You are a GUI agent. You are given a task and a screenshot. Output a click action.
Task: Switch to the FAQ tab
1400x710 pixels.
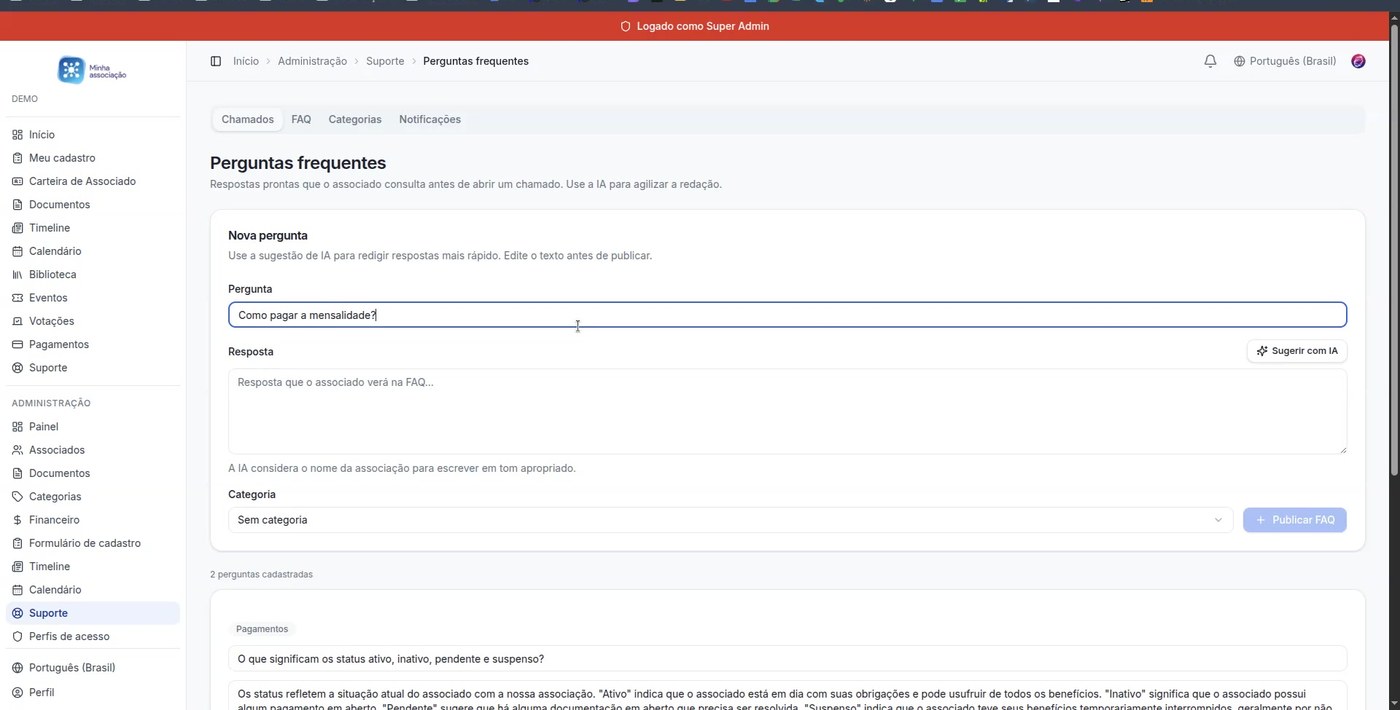[301, 119]
